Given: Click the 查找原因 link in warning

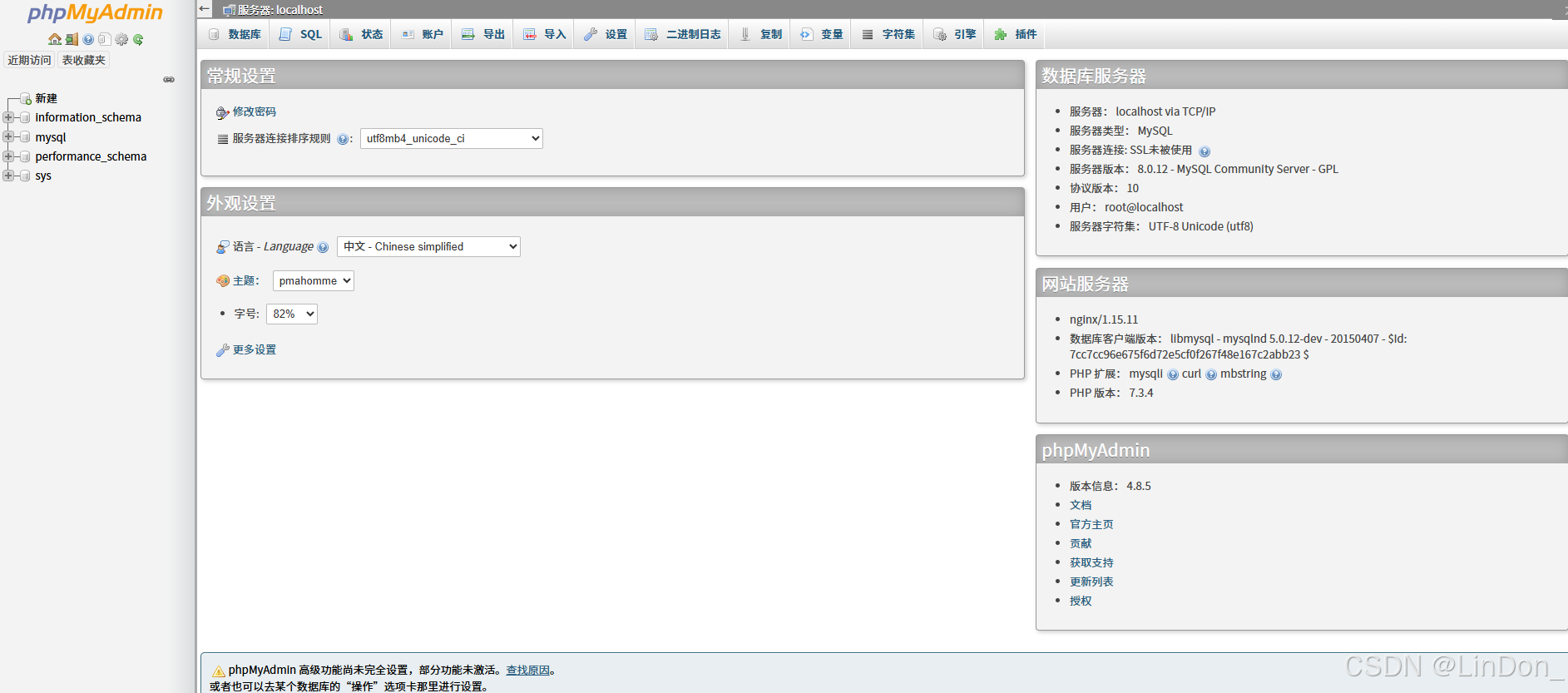Looking at the screenshot, I should pos(528,670).
